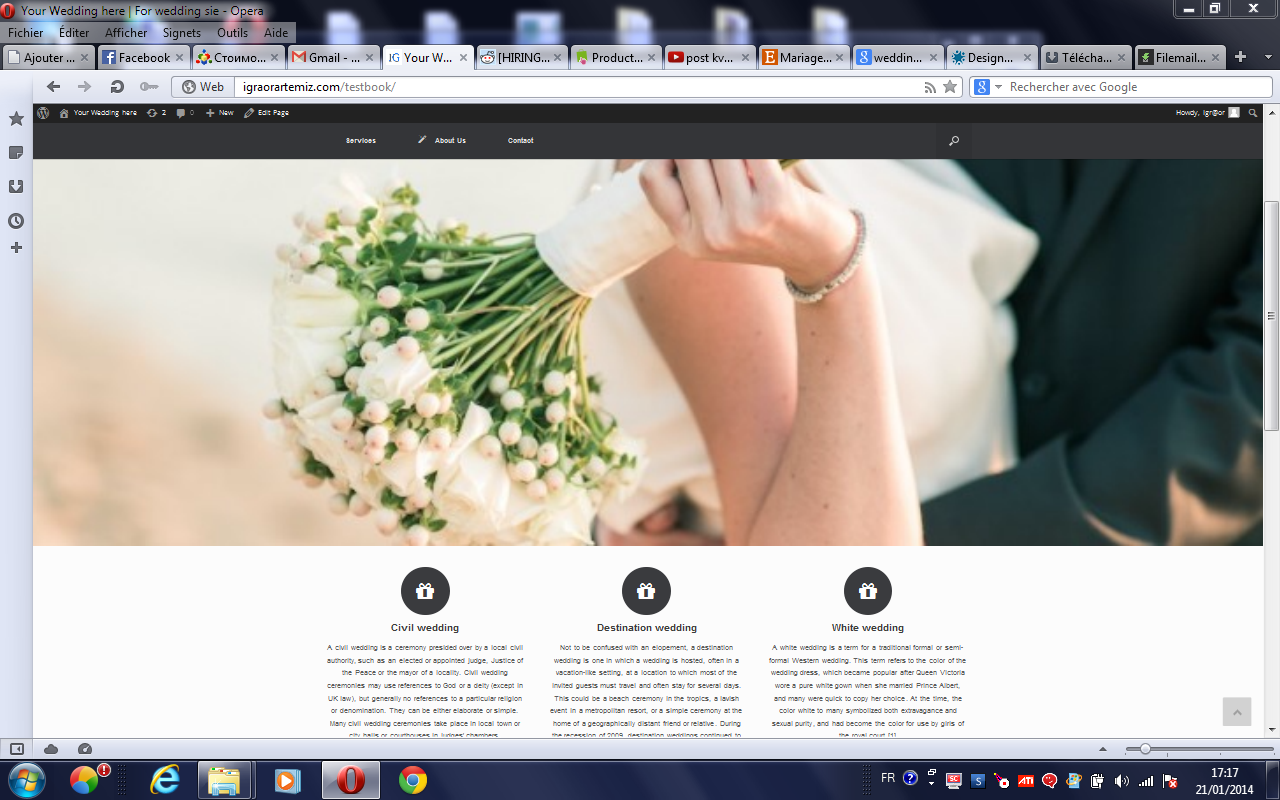Open the Windows Start menu
The height and width of the screenshot is (800, 1280).
pyautogui.click(x=27, y=779)
